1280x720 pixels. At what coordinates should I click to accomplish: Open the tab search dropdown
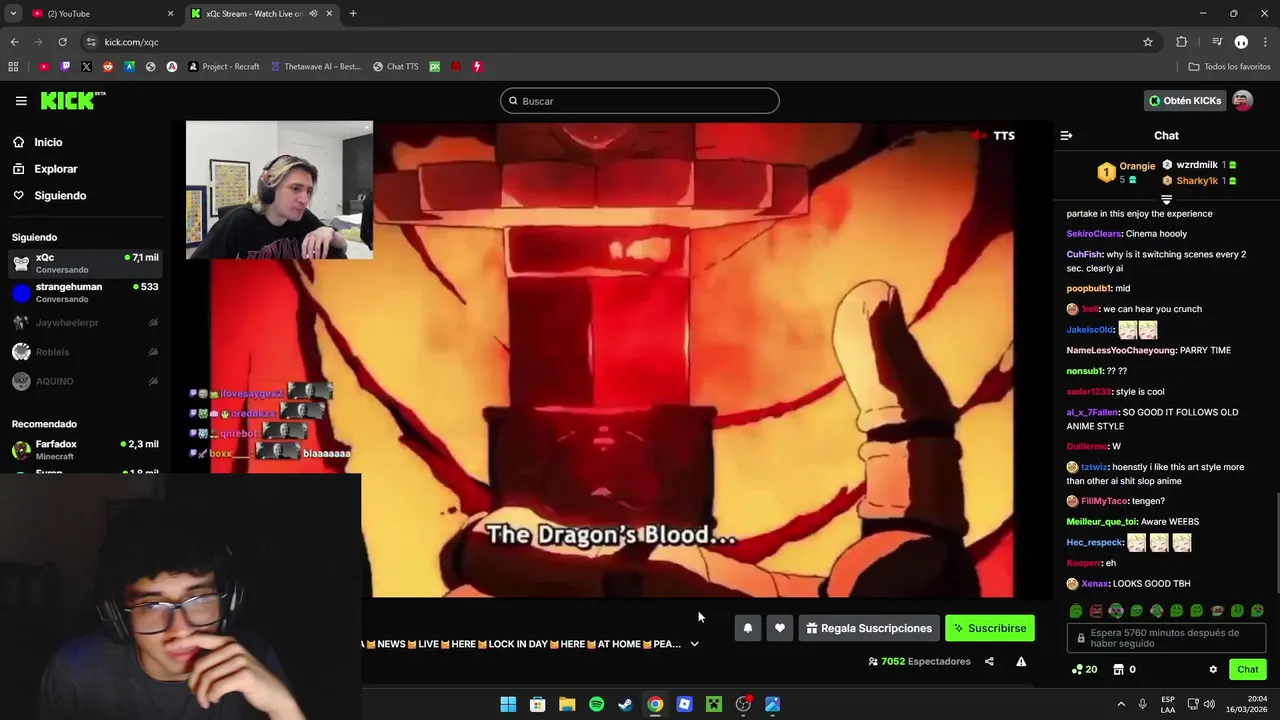click(x=13, y=14)
